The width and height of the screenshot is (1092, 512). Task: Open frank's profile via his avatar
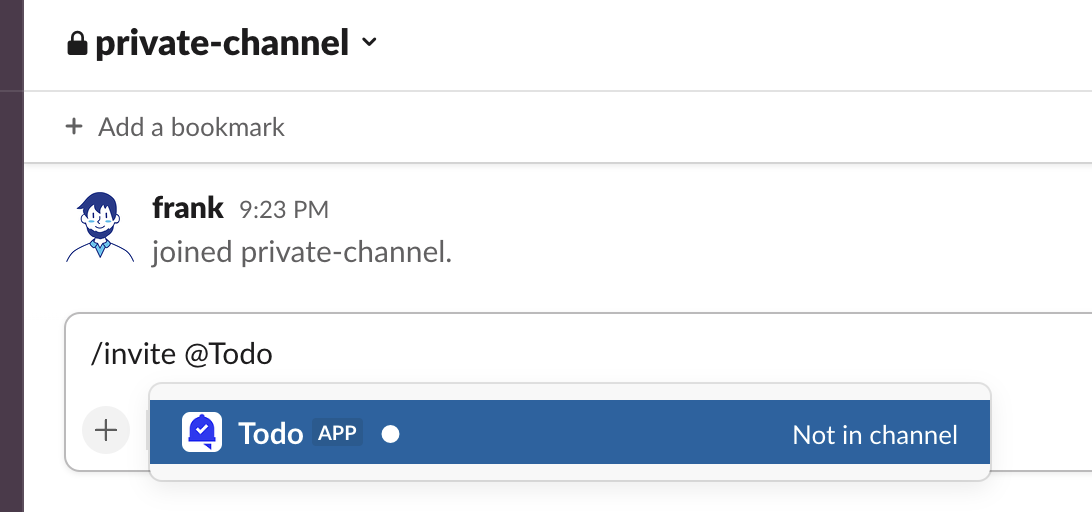[99, 227]
